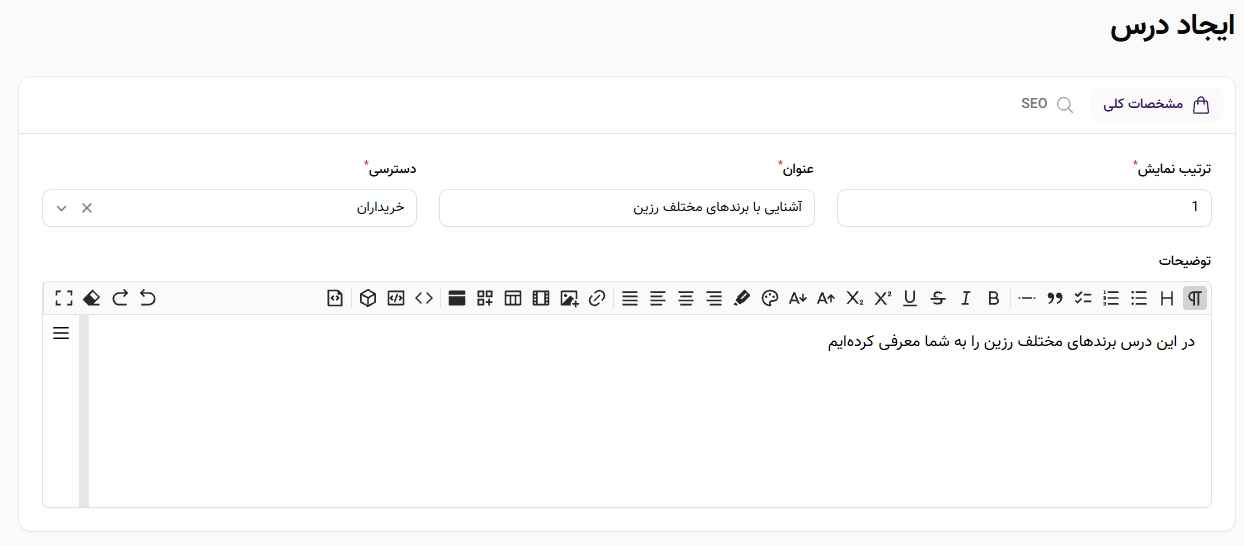The width and height of the screenshot is (1244, 546).
Task: Expand the دسترسی dropdown chevron
Action: click(x=61, y=208)
